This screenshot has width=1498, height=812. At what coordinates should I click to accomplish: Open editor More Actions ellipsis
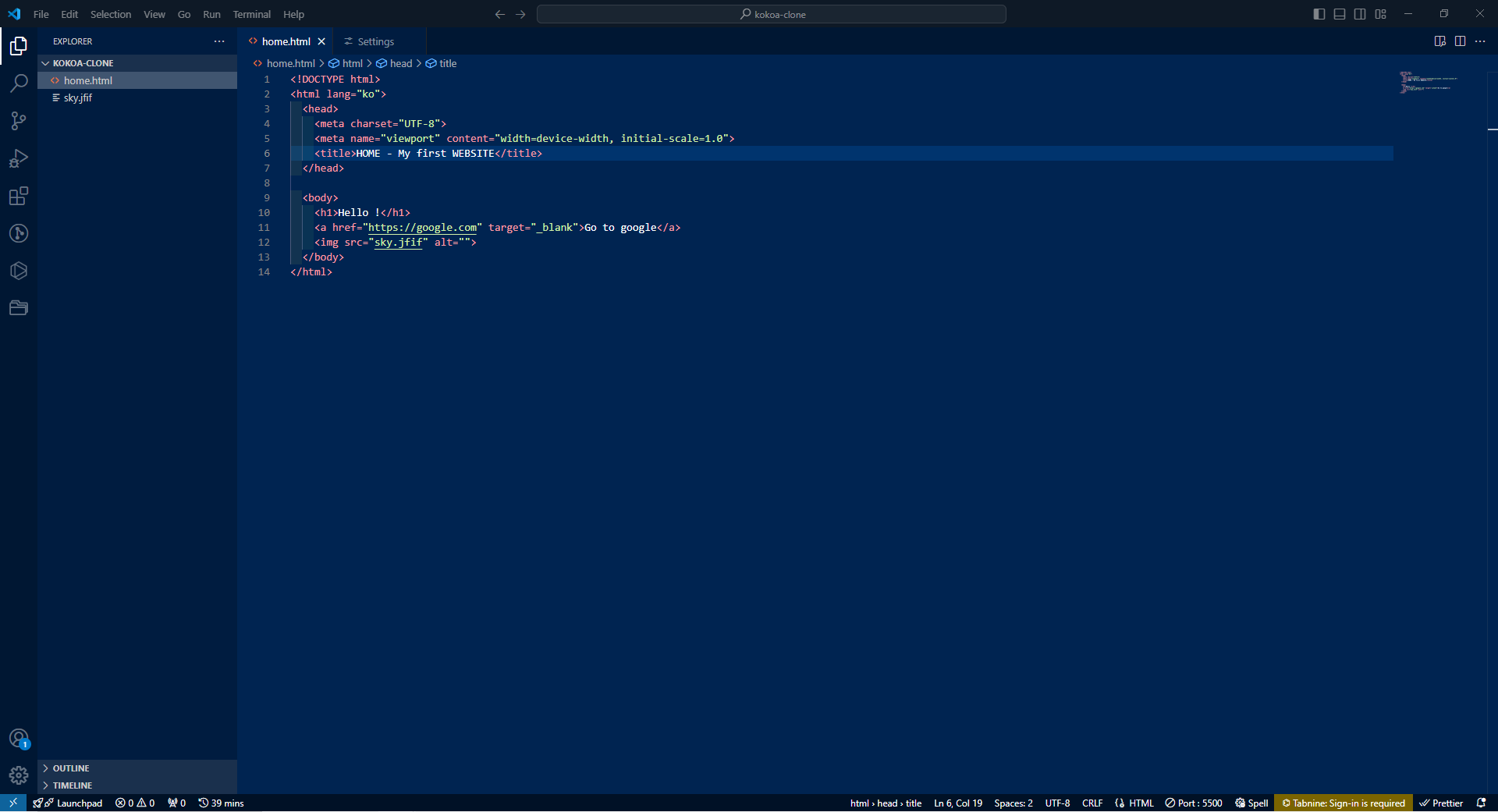[x=1480, y=41]
